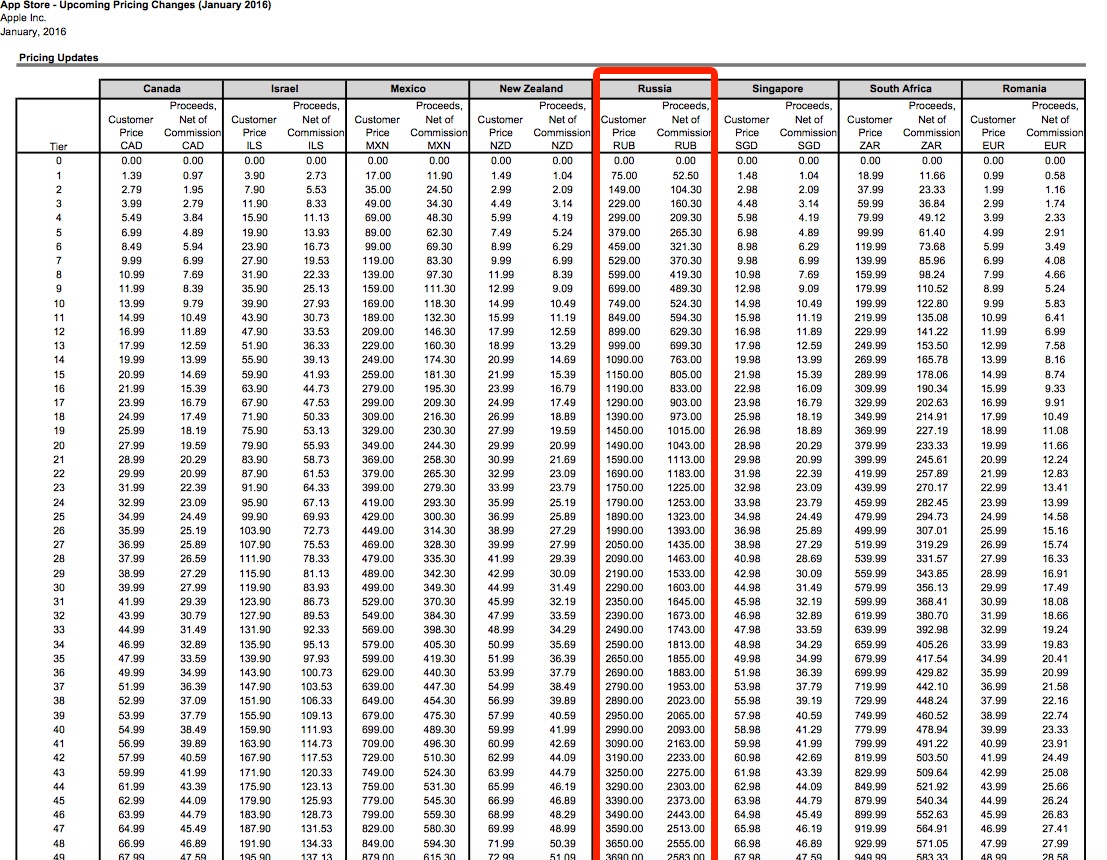The width and height of the screenshot is (1107, 860).
Task: Click the 'Customer Price ZAR' subheader
Action: pos(870,133)
